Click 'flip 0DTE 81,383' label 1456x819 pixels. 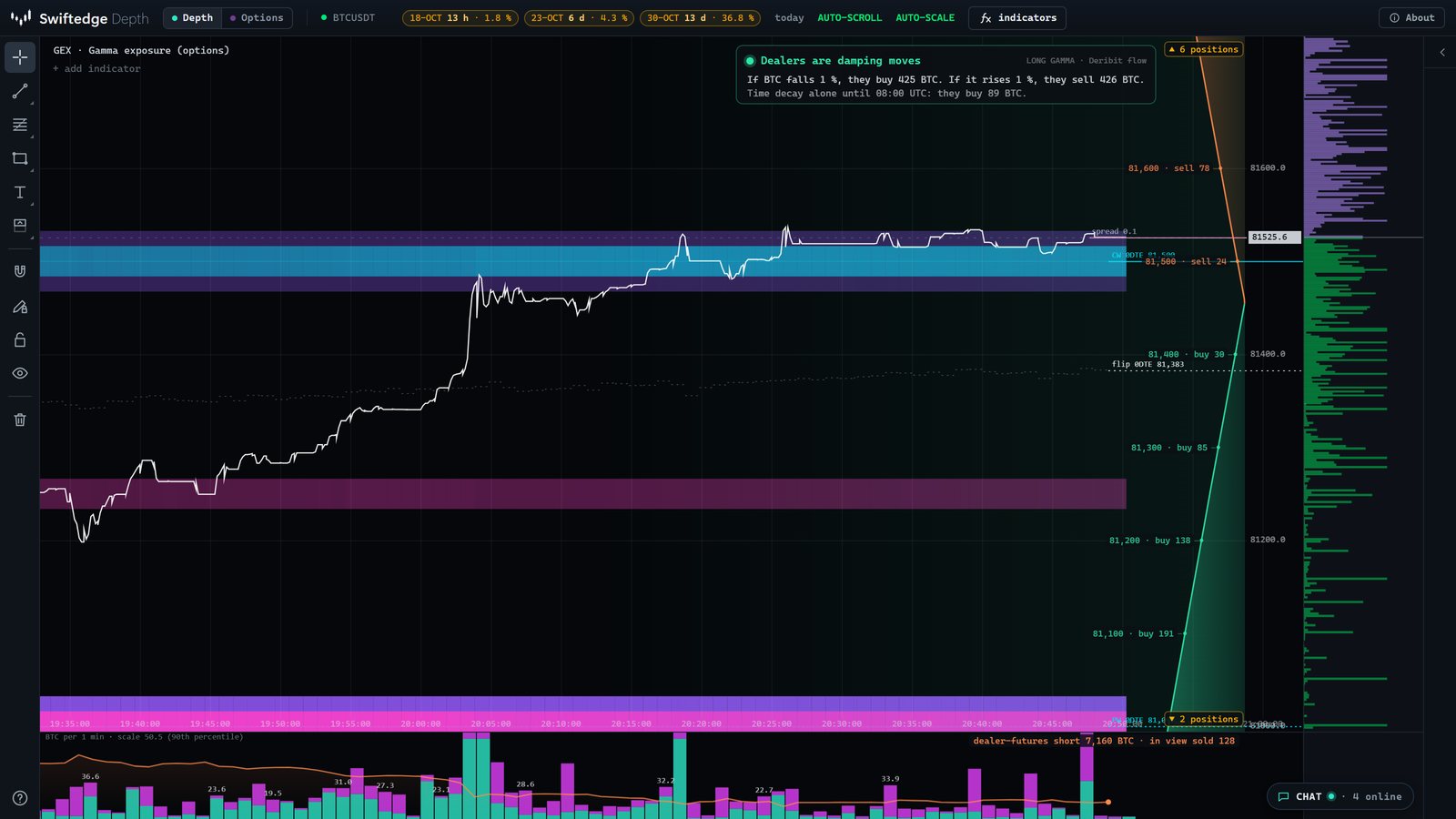pyautogui.click(x=1148, y=365)
